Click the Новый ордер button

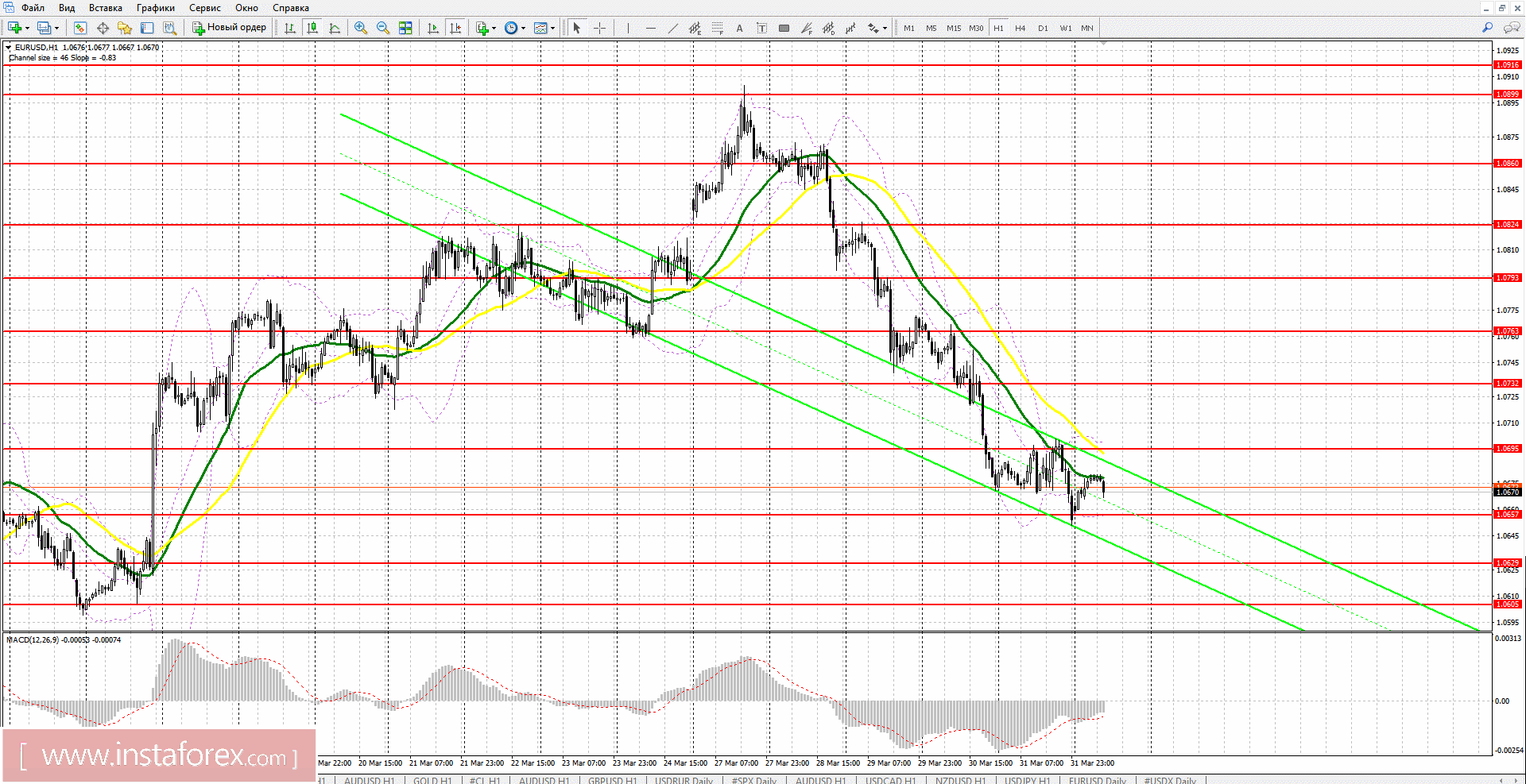tap(229, 28)
